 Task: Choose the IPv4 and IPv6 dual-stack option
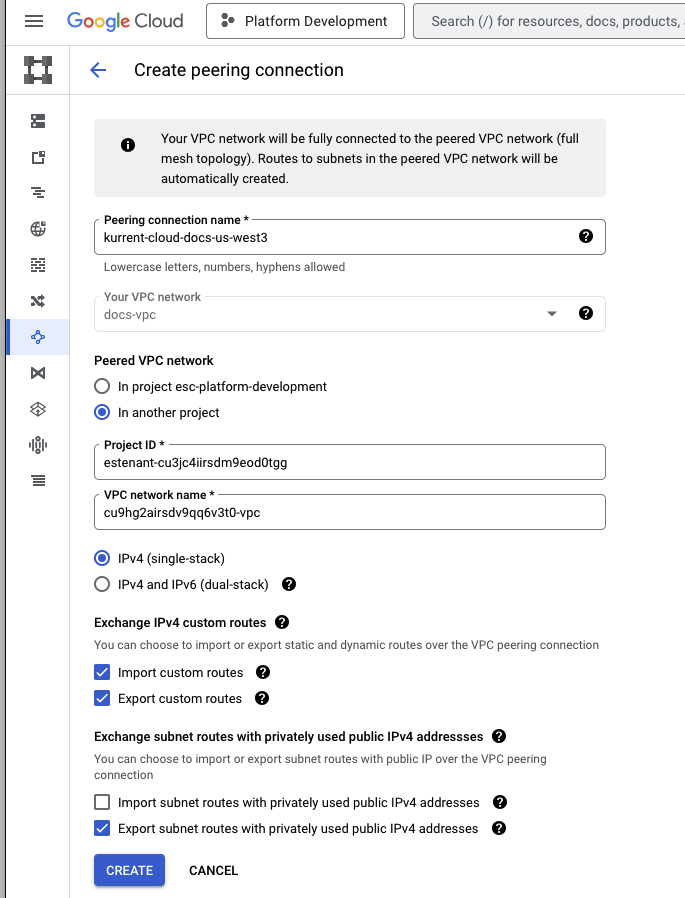pyautogui.click(x=101, y=583)
